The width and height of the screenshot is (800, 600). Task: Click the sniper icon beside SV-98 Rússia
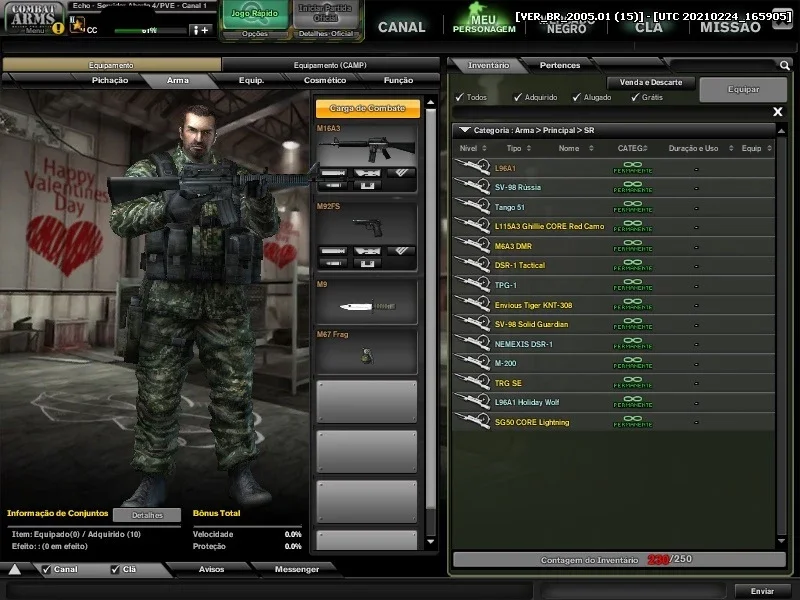pos(472,186)
